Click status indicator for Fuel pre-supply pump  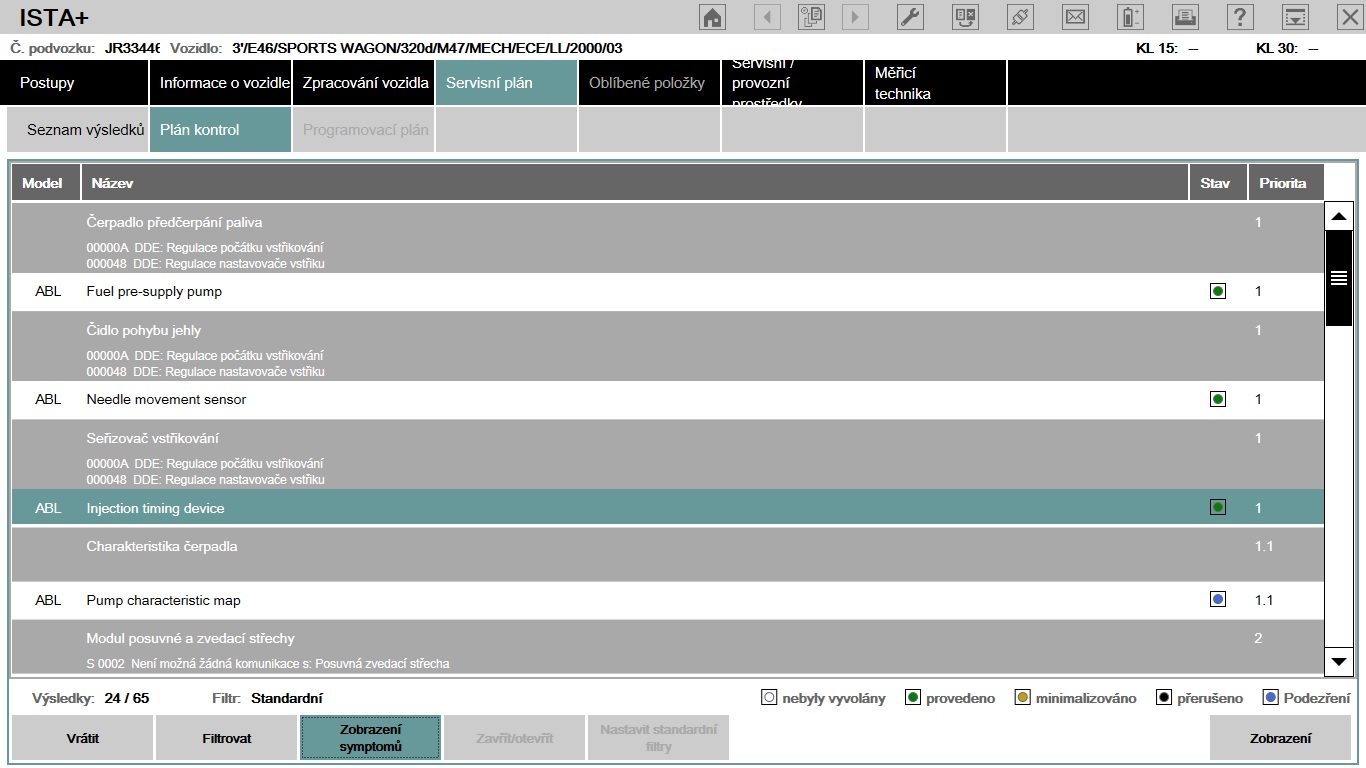coord(1217,292)
